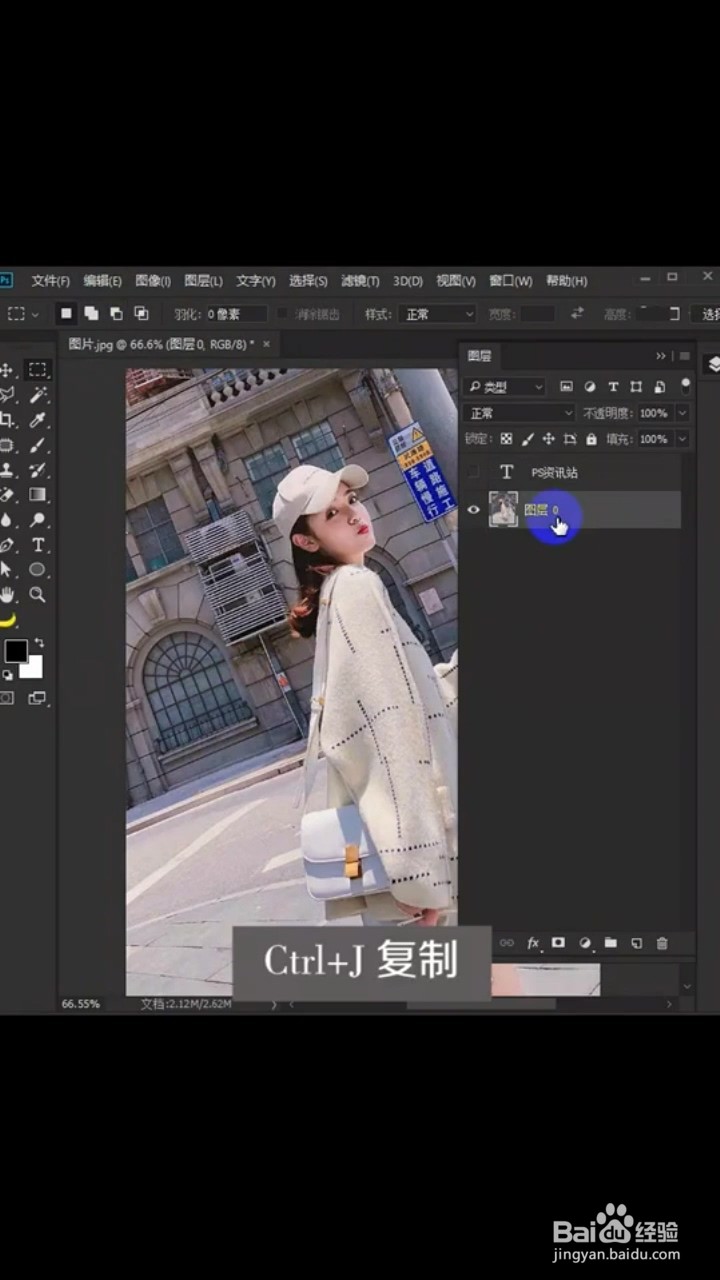Screen dimensions: 720x1280
Task: Select the Hand tool
Action: pyautogui.click(x=7, y=594)
